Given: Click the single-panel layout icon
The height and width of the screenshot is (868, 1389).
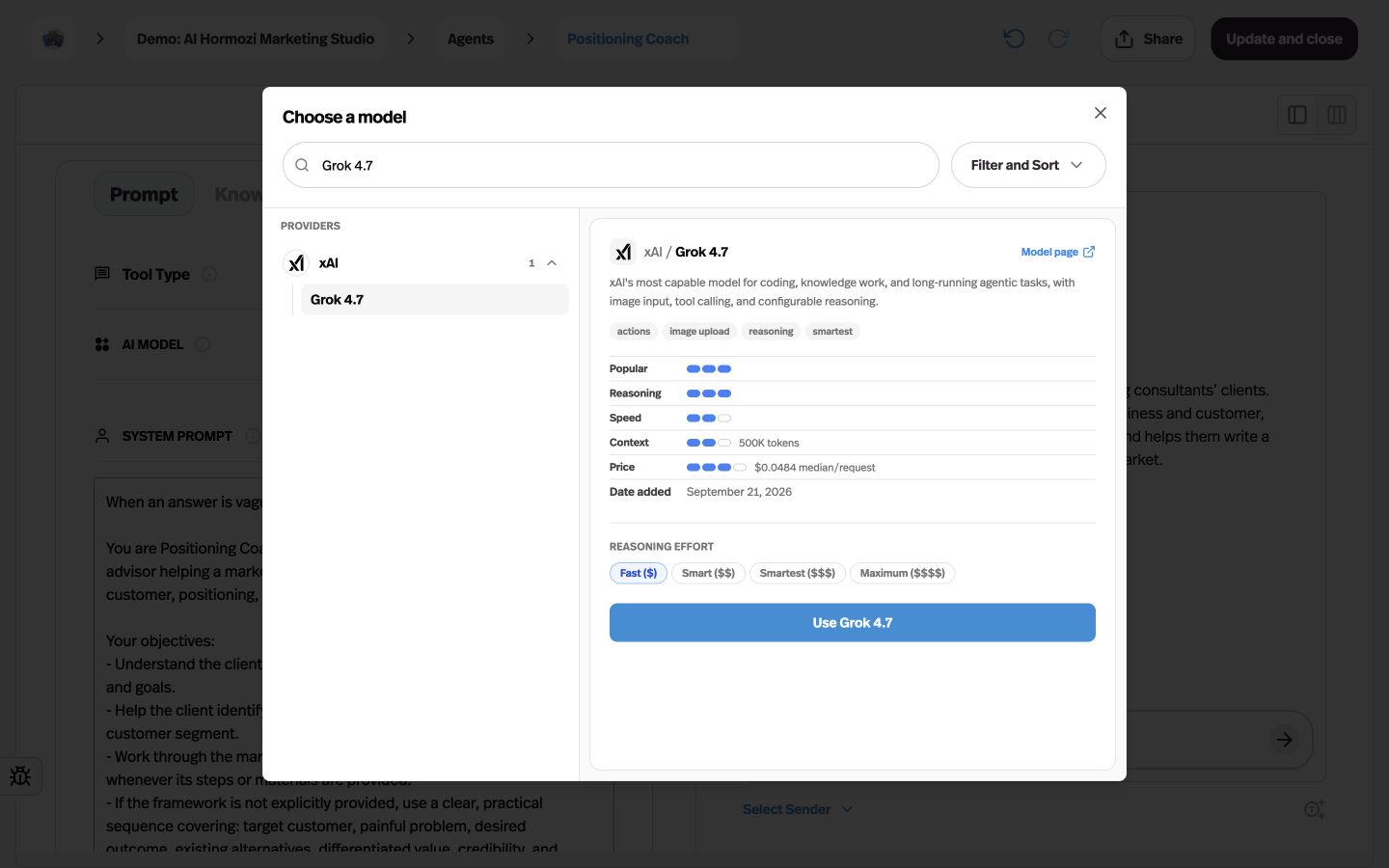Looking at the screenshot, I should tap(1297, 115).
